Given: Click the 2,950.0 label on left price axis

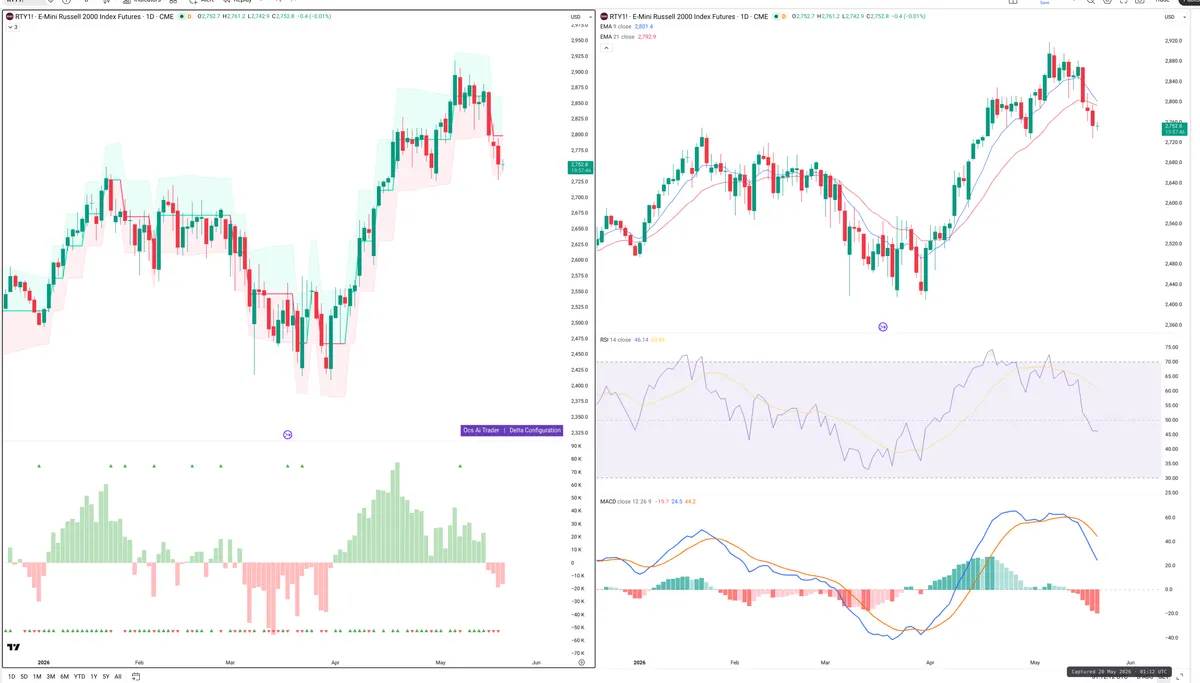Looking at the screenshot, I should [x=578, y=40].
